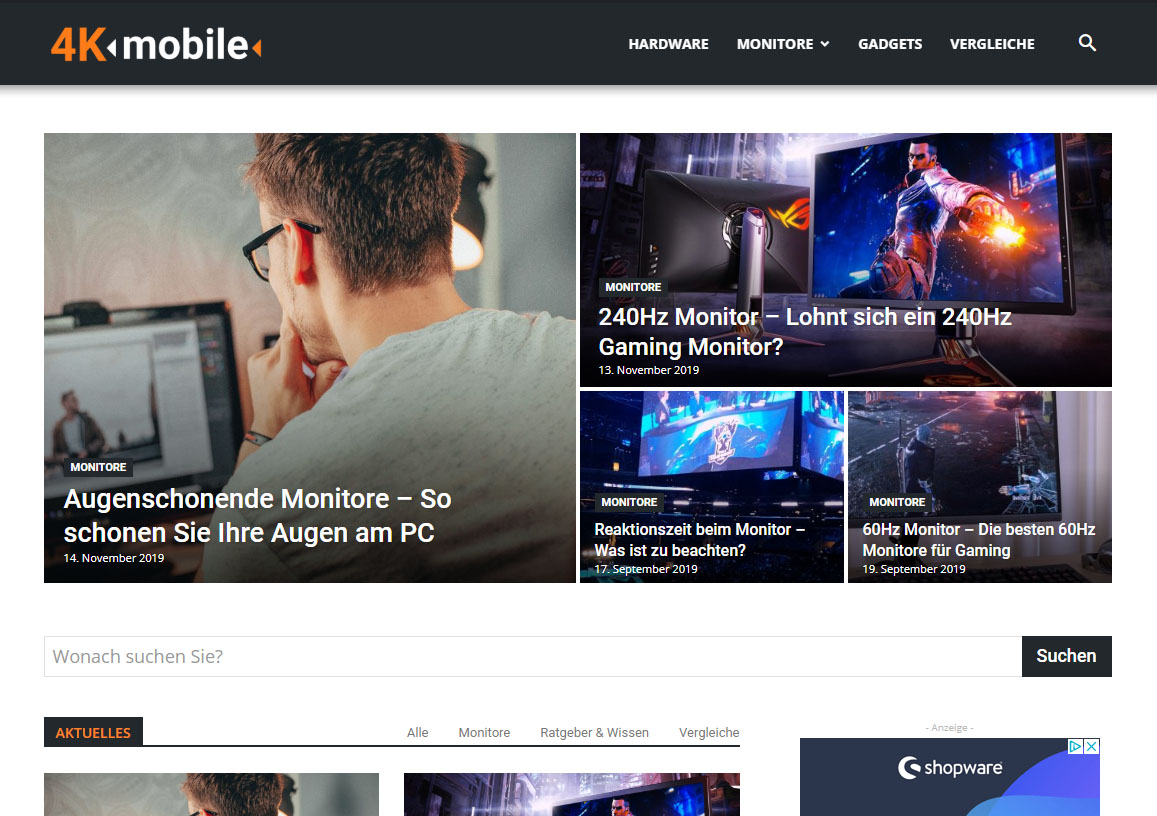Click the 4K mobile logo
1157x816 pixels.
[156, 44]
